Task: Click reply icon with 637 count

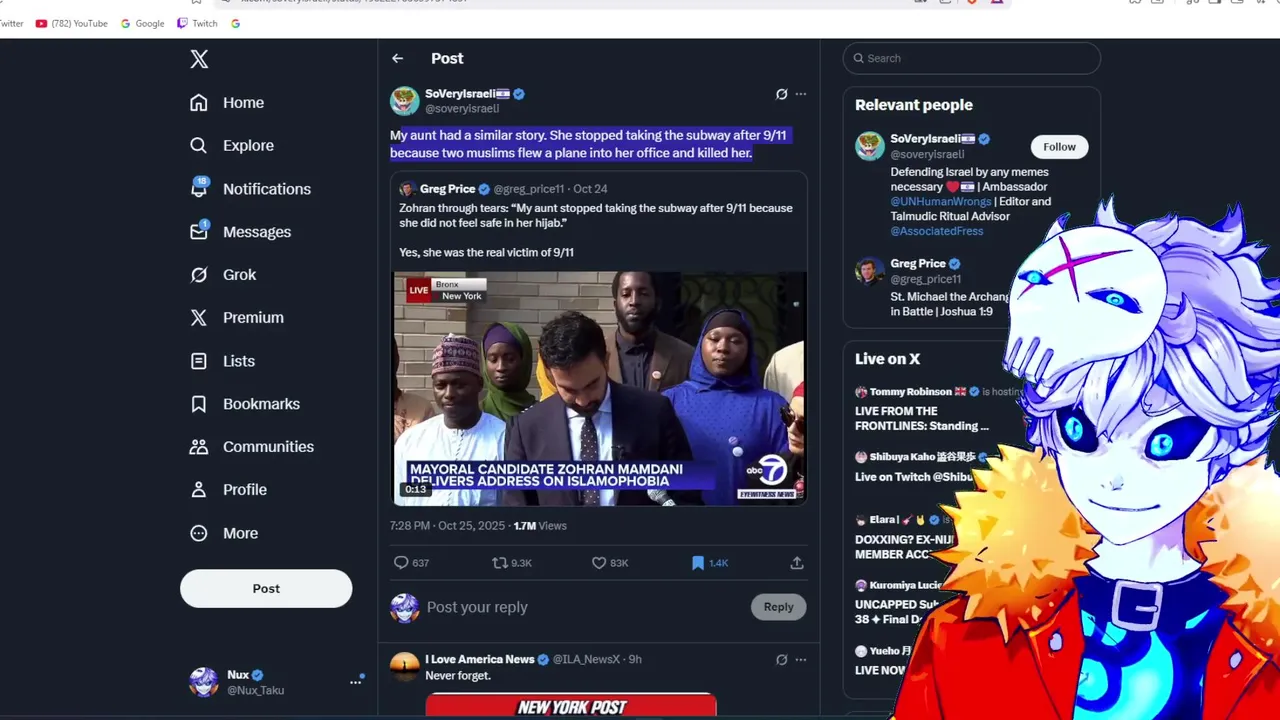Action: (x=411, y=563)
